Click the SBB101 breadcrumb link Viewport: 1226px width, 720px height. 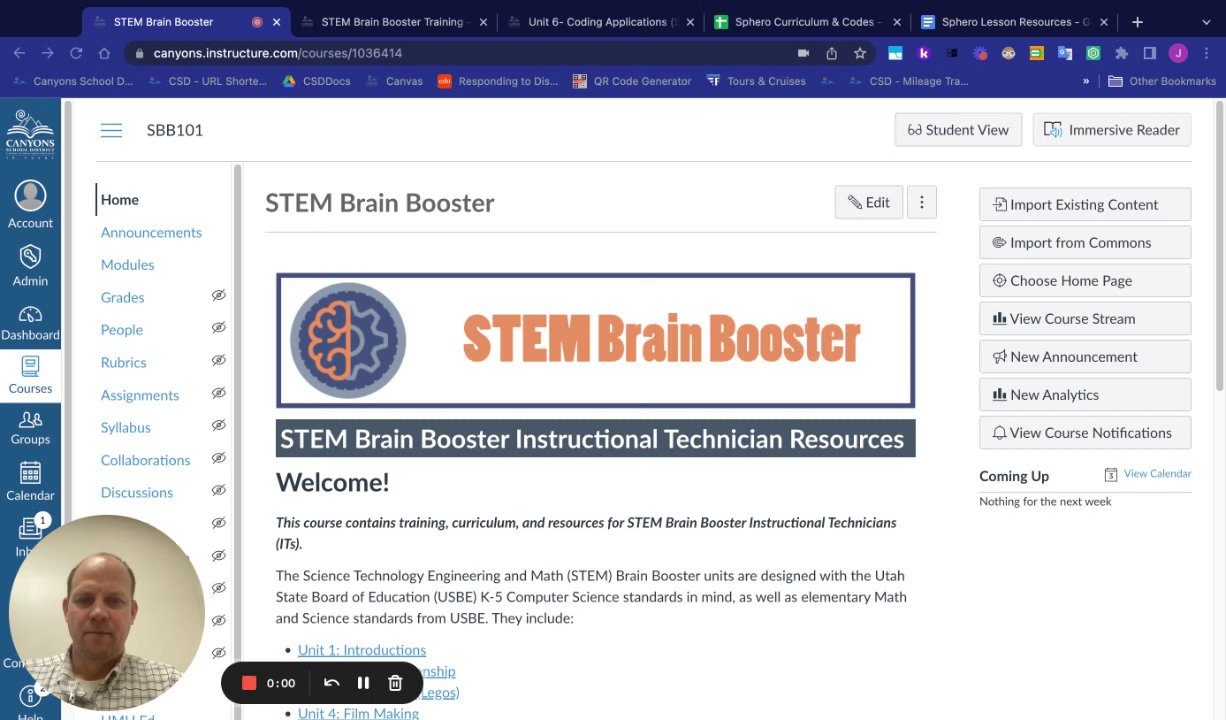point(174,130)
